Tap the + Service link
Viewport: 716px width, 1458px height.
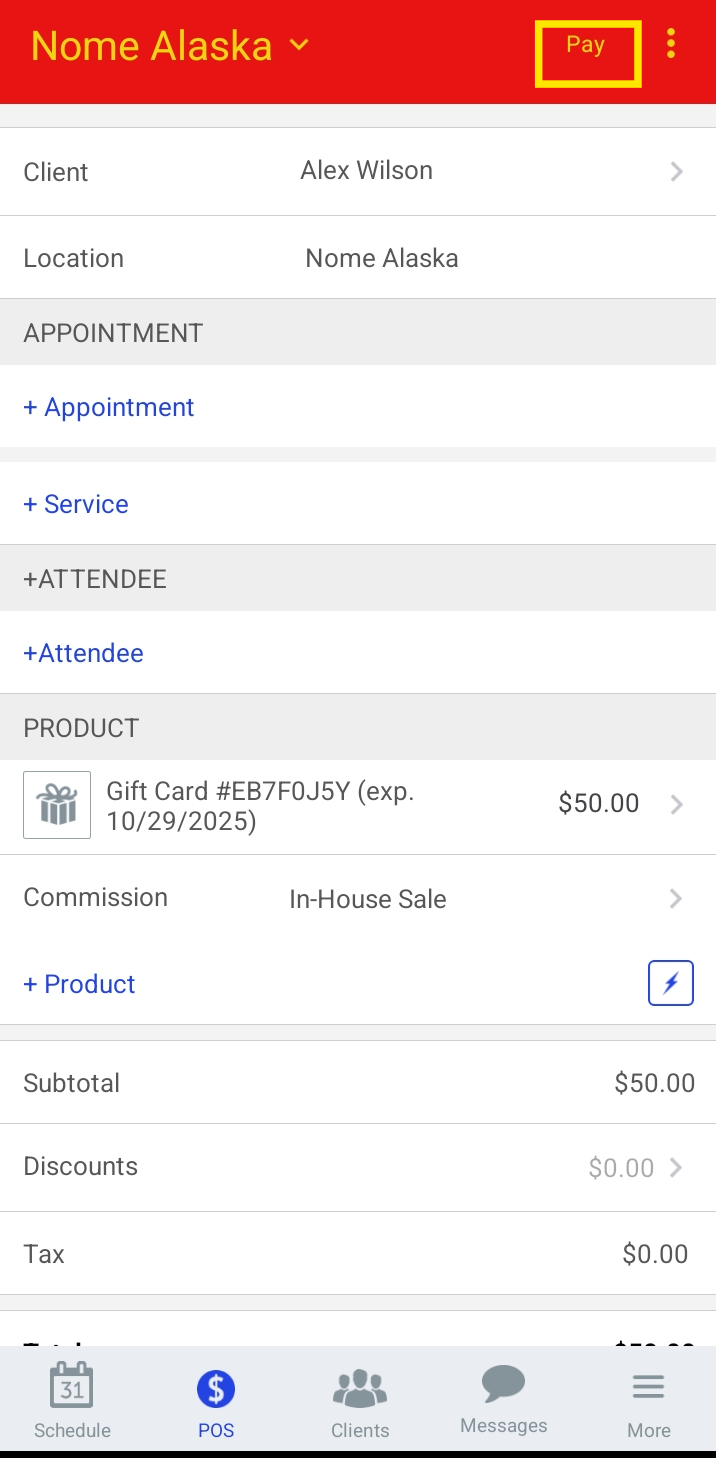coord(76,504)
